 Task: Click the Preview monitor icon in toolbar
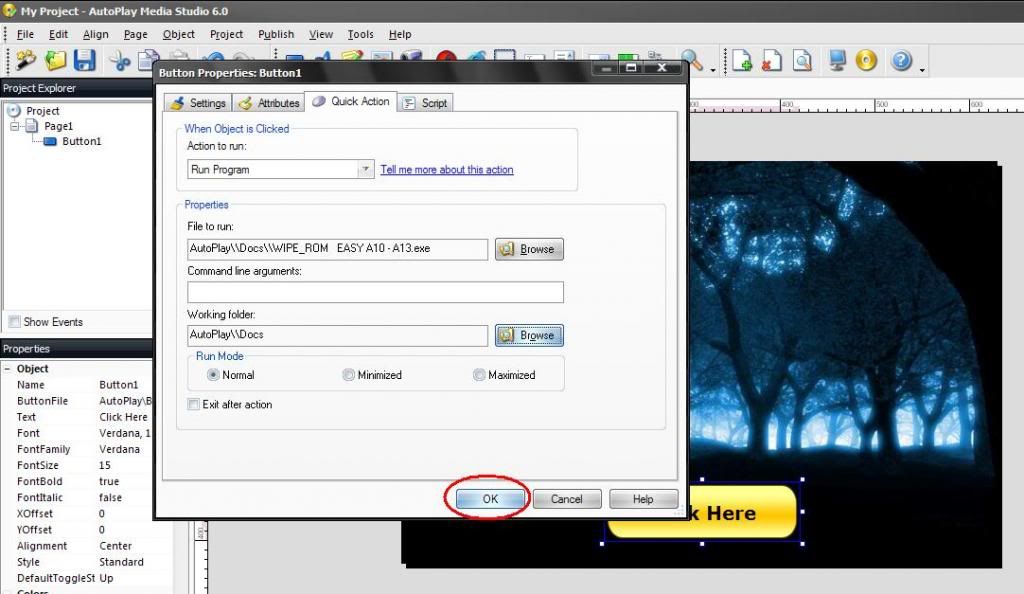(x=838, y=61)
